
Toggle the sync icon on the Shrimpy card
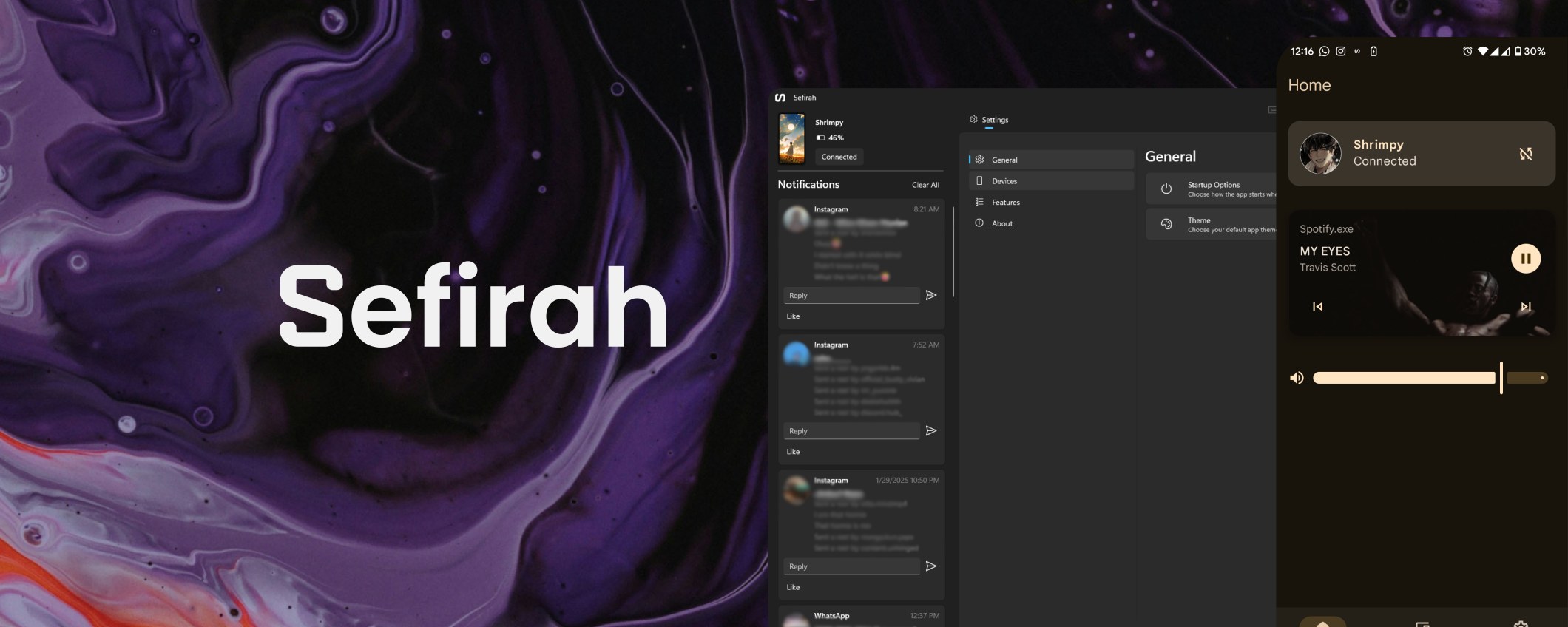pos(1526,153)
